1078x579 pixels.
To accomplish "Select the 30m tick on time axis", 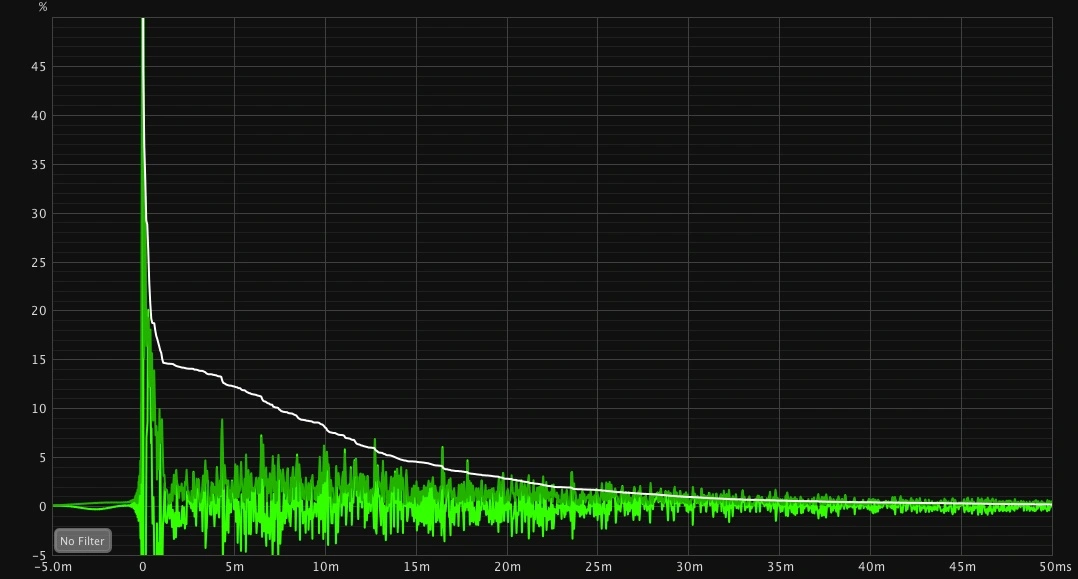I will click(x=689, y=567).
